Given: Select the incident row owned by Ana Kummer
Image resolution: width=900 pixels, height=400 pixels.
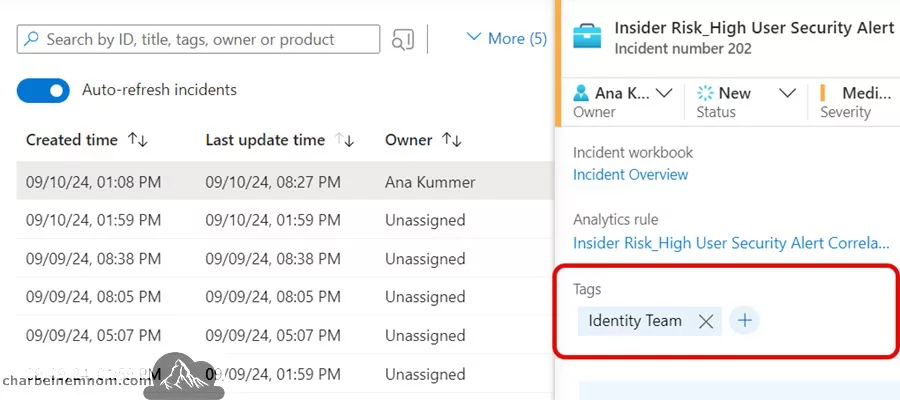Looking at the screenshot, I should coord(285,182).
